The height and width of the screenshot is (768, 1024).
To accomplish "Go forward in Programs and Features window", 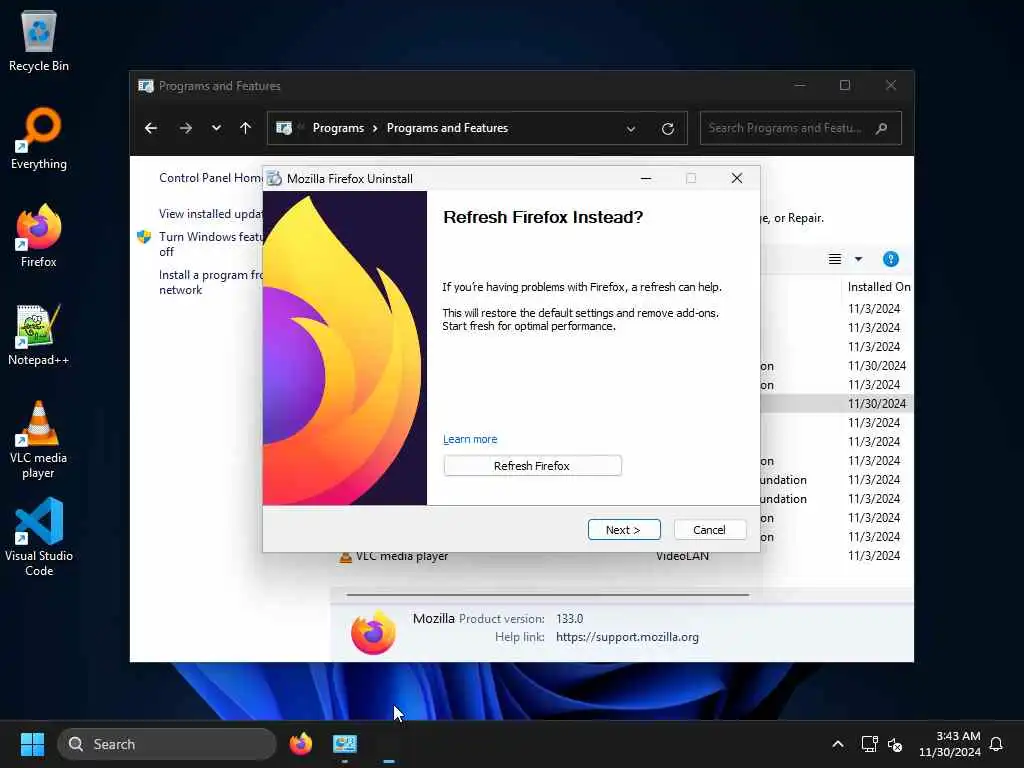I will click(x=185, y=128).
